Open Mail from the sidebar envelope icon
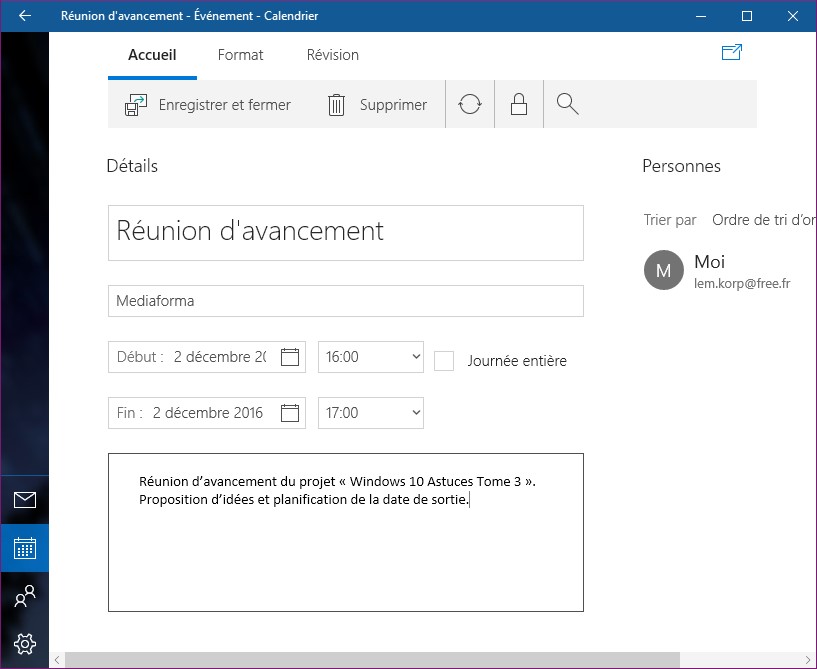 tap(25, 500)
